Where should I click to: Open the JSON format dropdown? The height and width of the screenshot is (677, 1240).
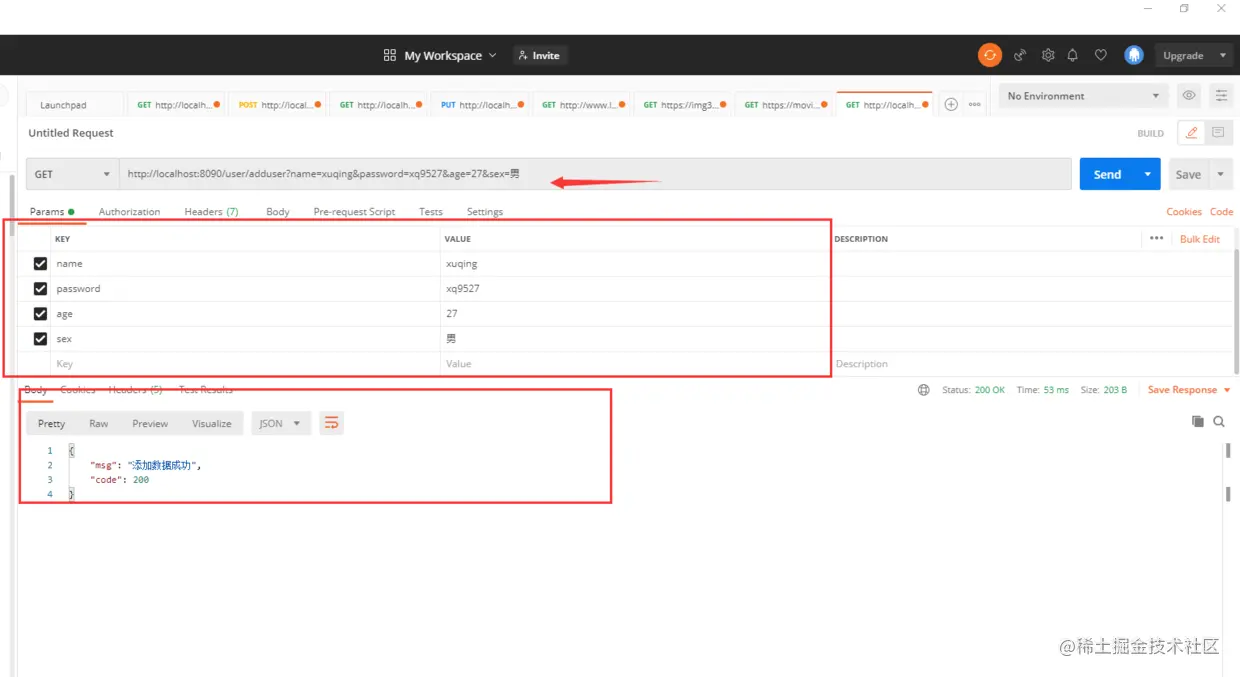pos(281,424)
